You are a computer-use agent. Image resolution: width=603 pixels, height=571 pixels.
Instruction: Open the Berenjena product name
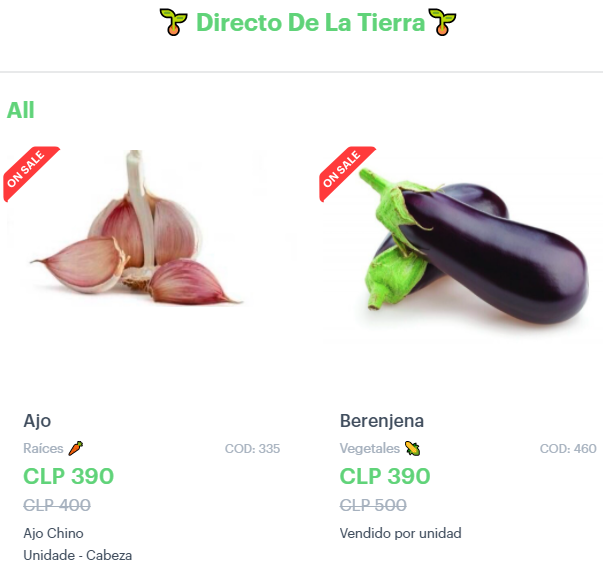381,421
